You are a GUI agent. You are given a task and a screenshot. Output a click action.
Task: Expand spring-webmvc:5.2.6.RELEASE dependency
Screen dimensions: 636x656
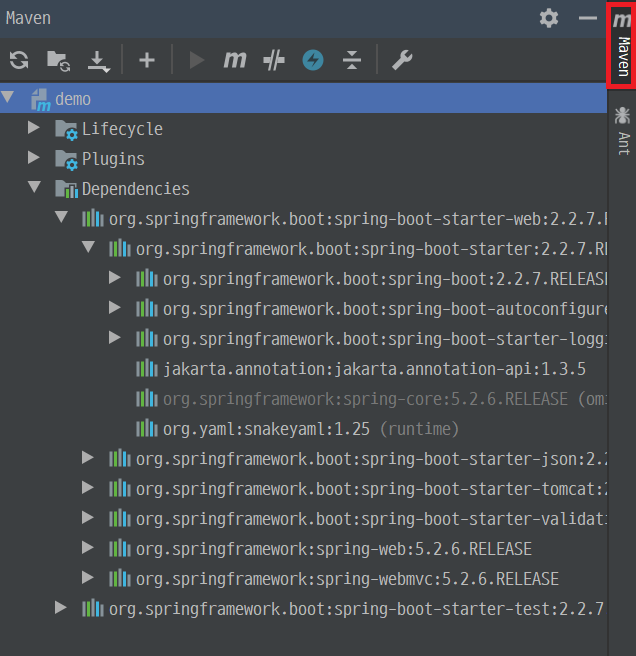[87, 578]
